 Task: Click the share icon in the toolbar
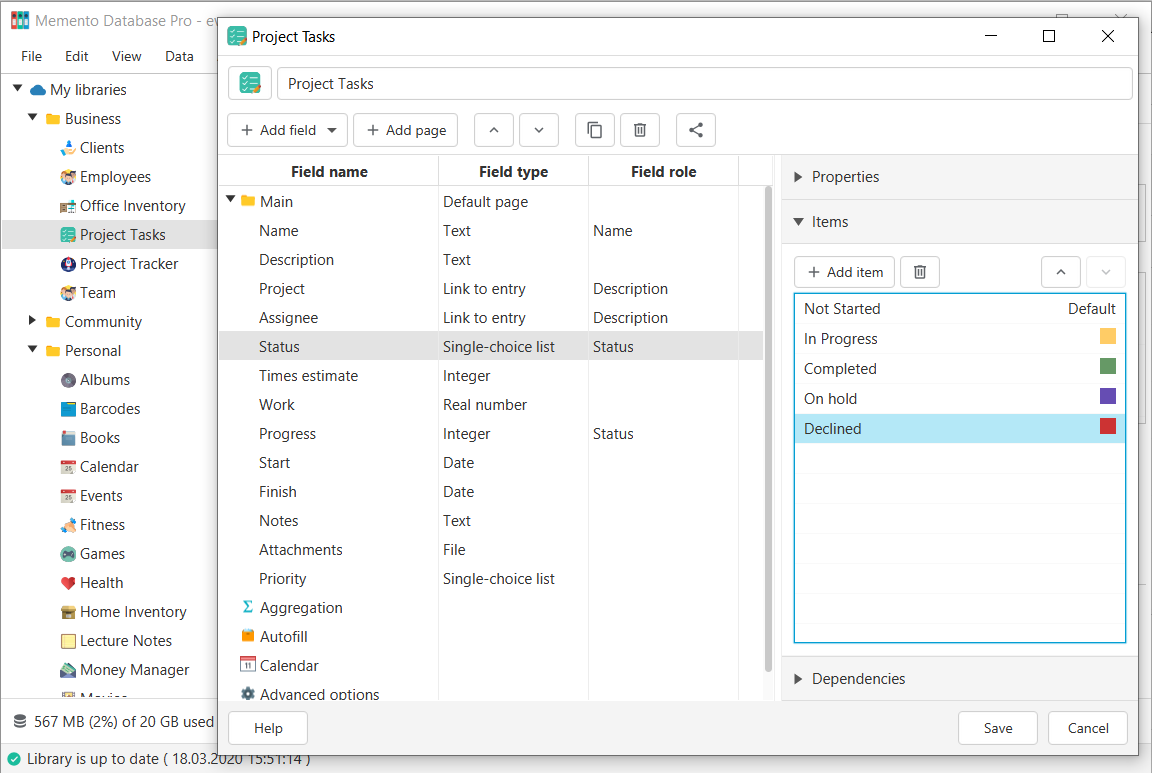[696, 130]
